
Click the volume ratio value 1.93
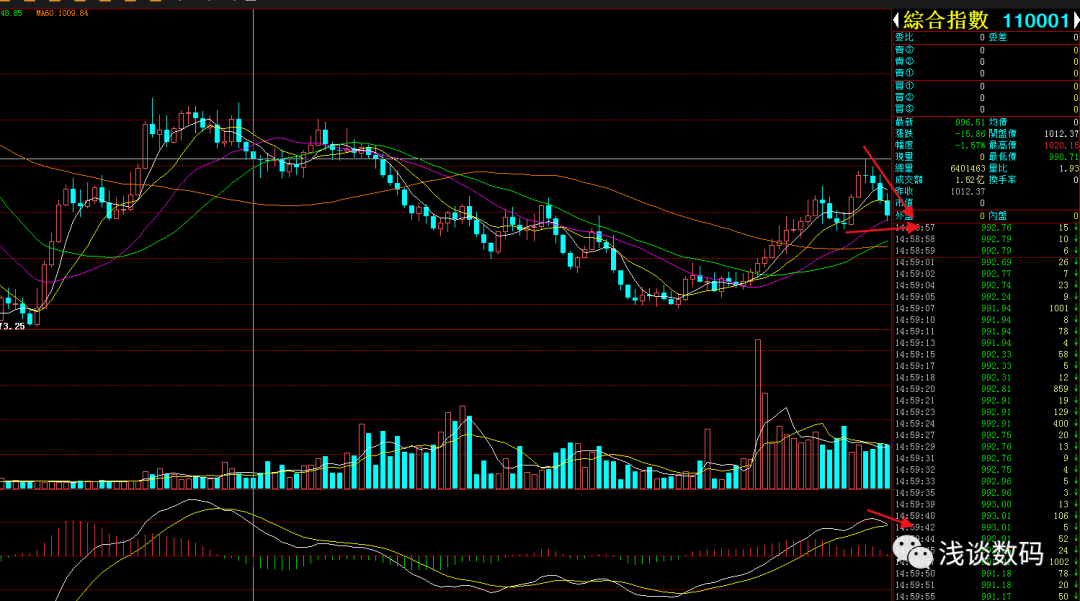[x=1069, y=169]
